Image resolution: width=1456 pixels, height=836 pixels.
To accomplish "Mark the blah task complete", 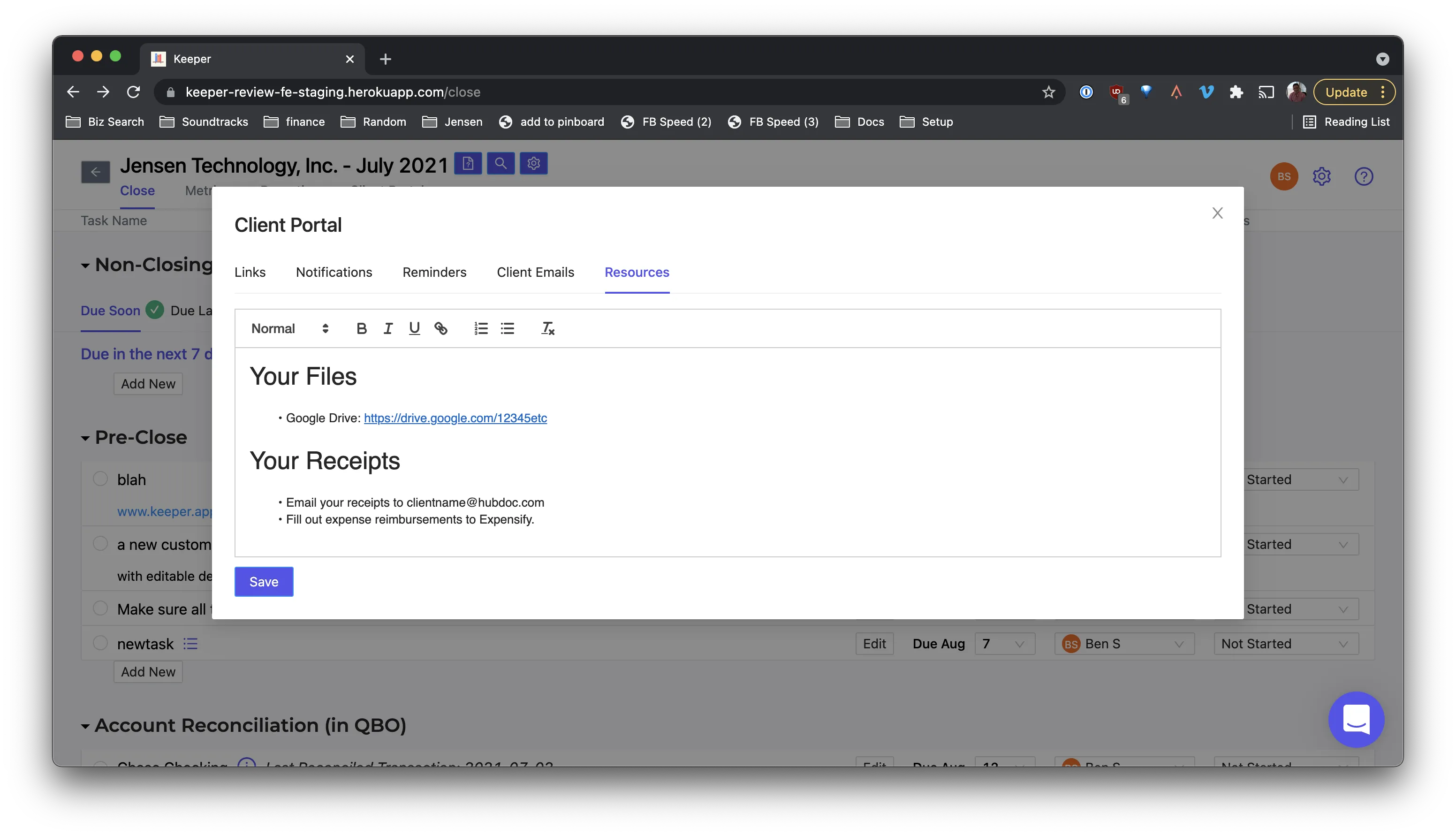I will point(100,479).
